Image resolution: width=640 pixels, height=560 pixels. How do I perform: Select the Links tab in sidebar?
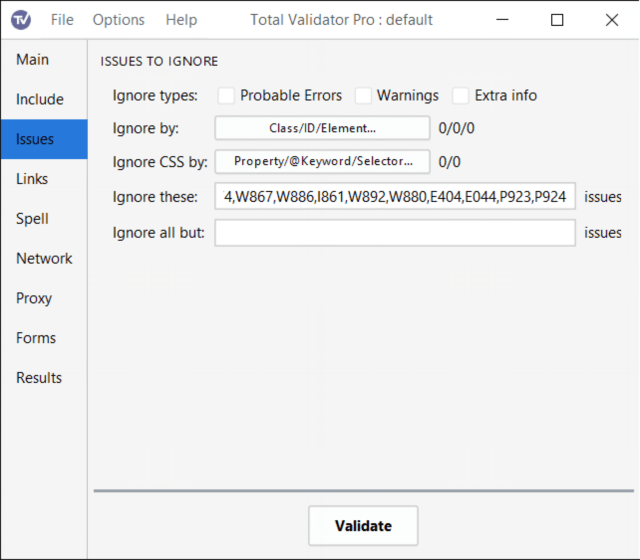pos(32,179)
